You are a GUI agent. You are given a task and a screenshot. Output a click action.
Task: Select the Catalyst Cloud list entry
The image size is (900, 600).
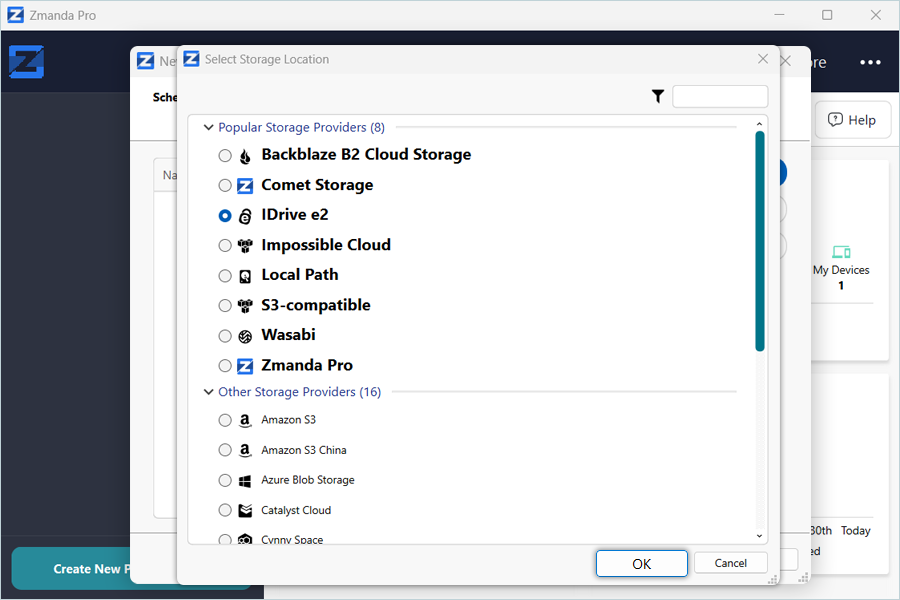click(296, 510)
